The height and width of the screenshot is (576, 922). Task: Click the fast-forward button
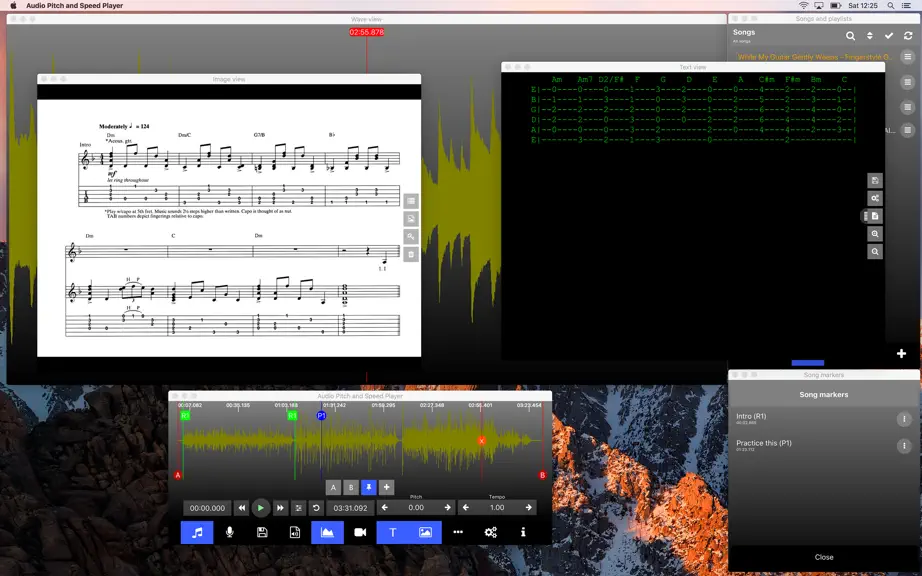pyautogui.click(x=280, y=508)
